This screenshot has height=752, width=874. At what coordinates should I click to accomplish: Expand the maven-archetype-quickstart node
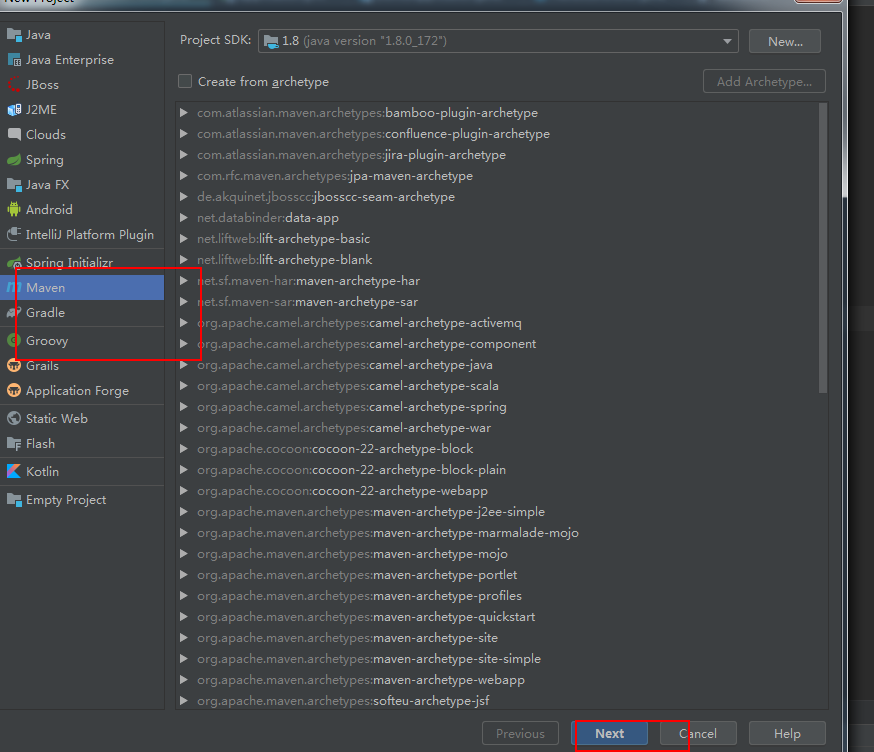pos(184,617)
